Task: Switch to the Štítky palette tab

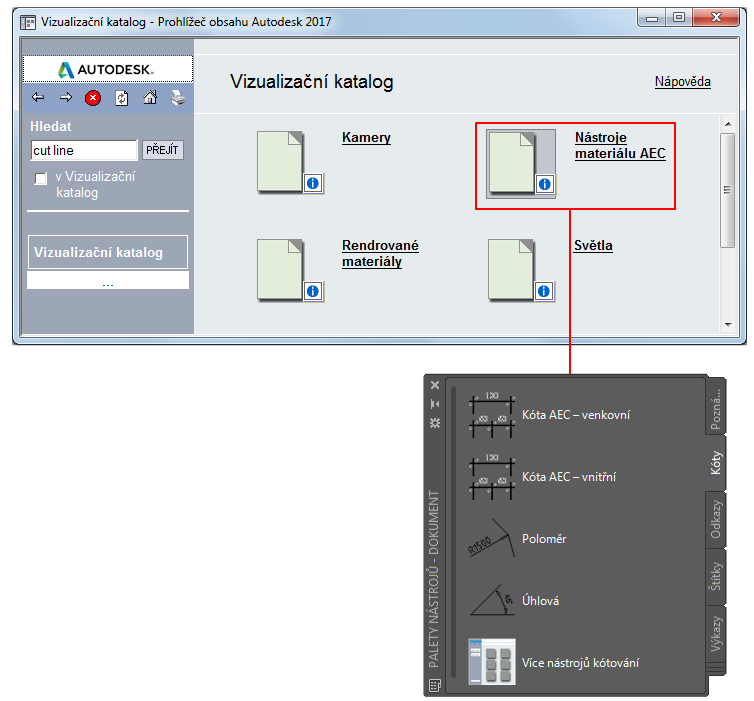Action: [716, 576]
